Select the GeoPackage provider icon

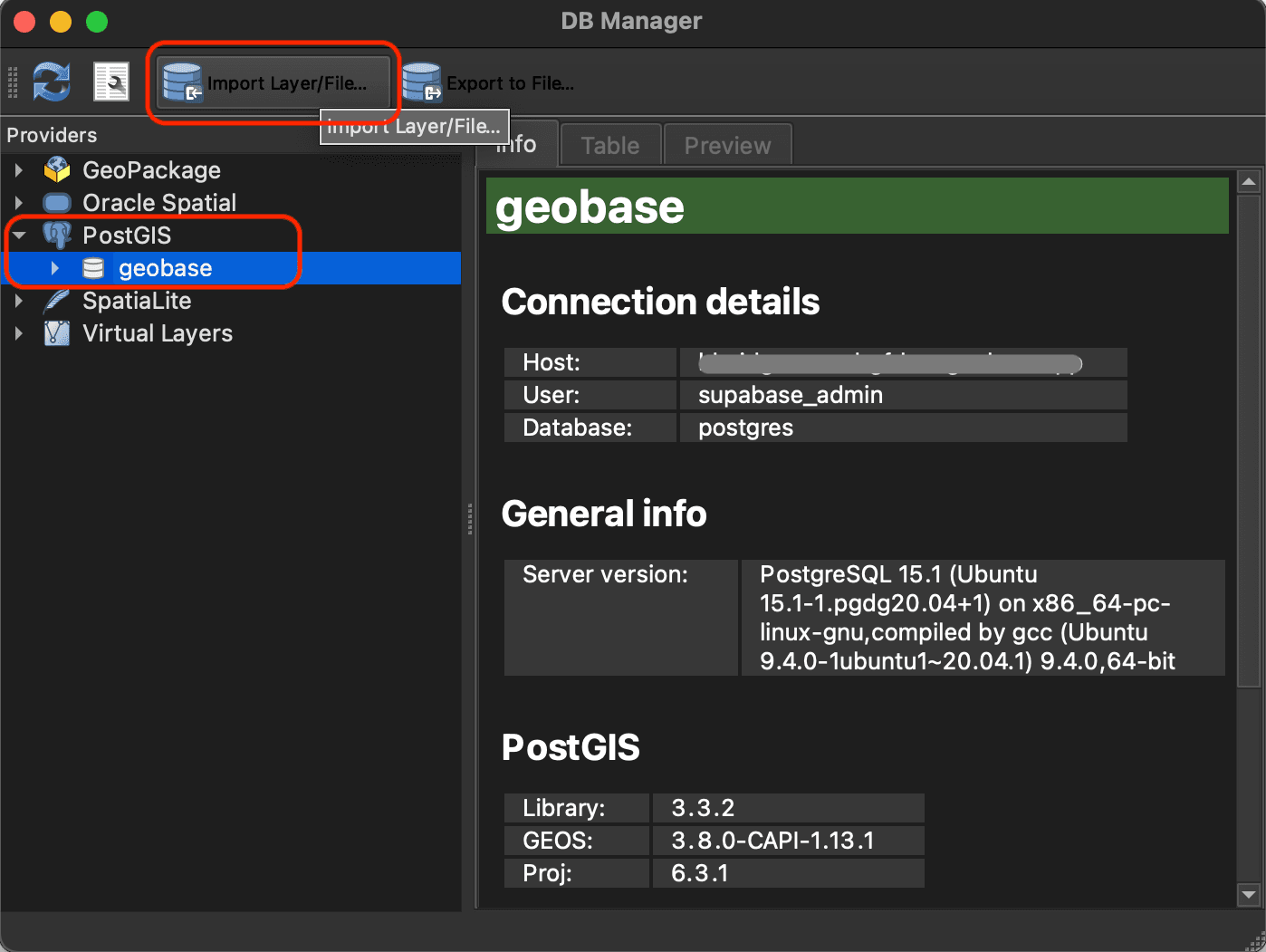[x=55, y=169]
